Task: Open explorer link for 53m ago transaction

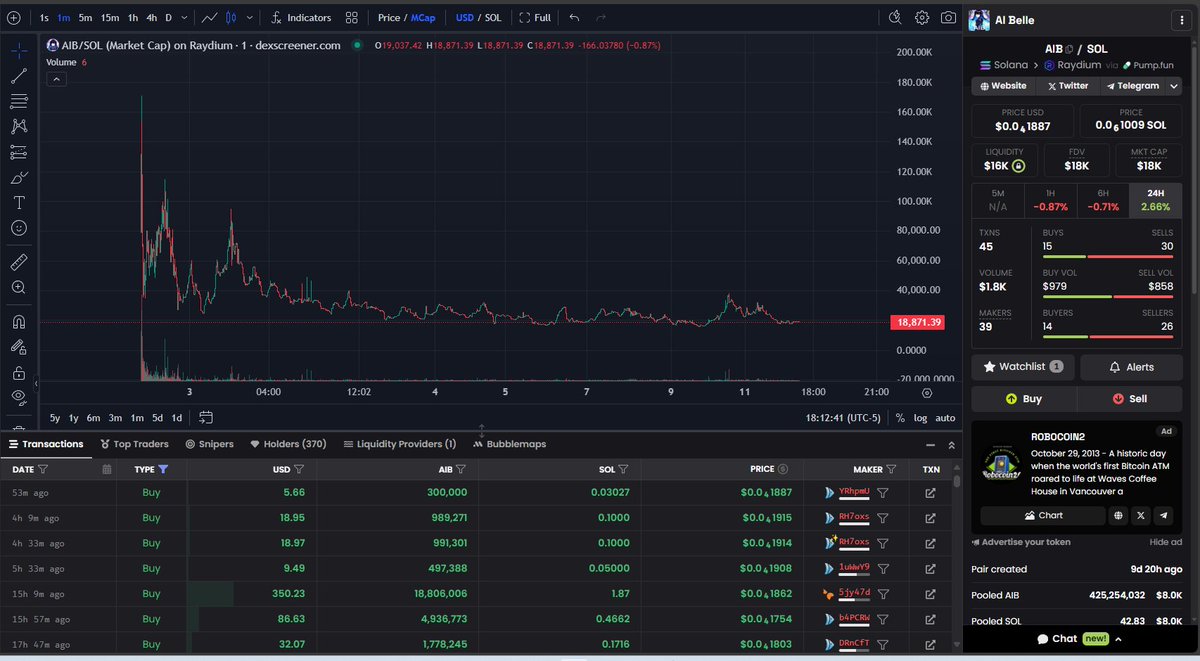Action: pyautogui.click(x=930, y=492)
